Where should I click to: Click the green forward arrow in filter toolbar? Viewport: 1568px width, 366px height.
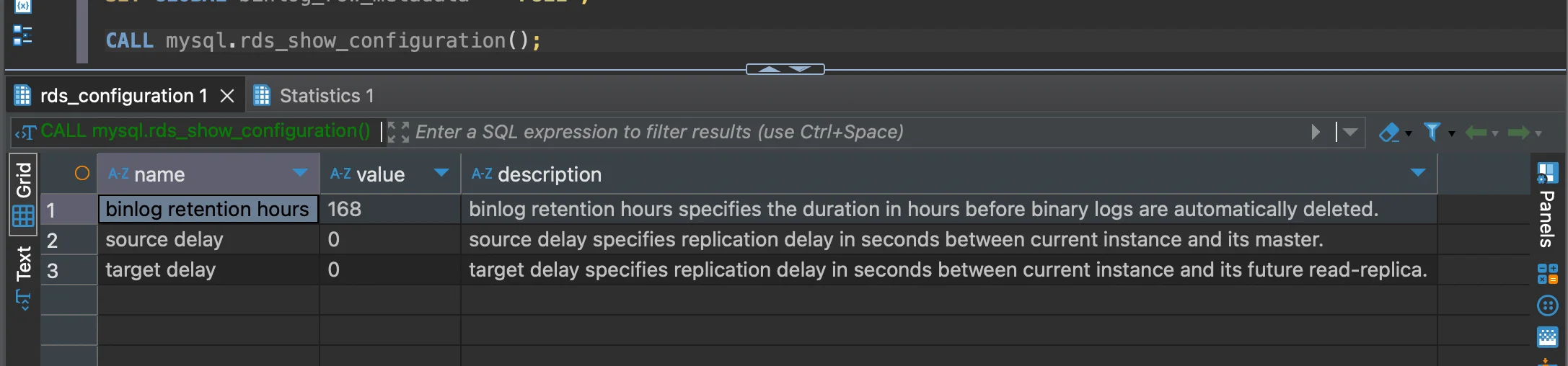[1519, 133]
